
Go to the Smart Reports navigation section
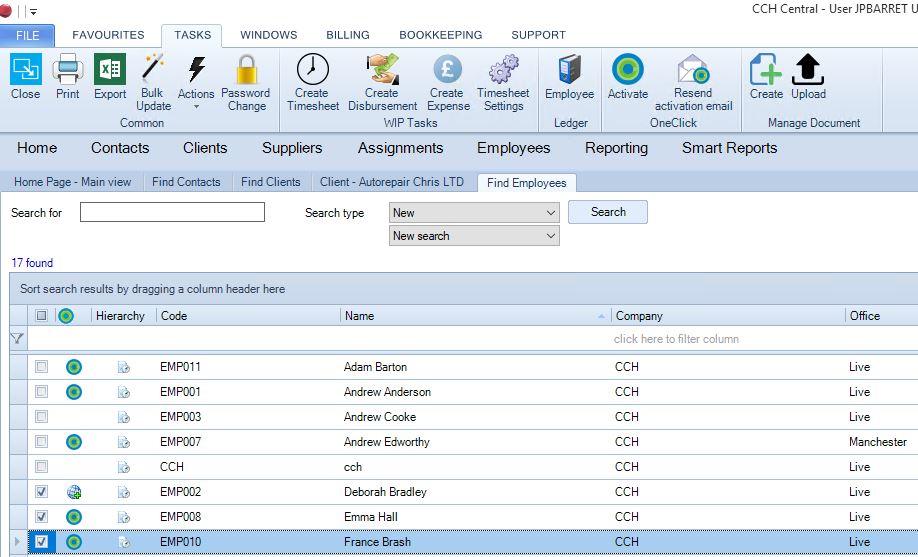point(729,148)
